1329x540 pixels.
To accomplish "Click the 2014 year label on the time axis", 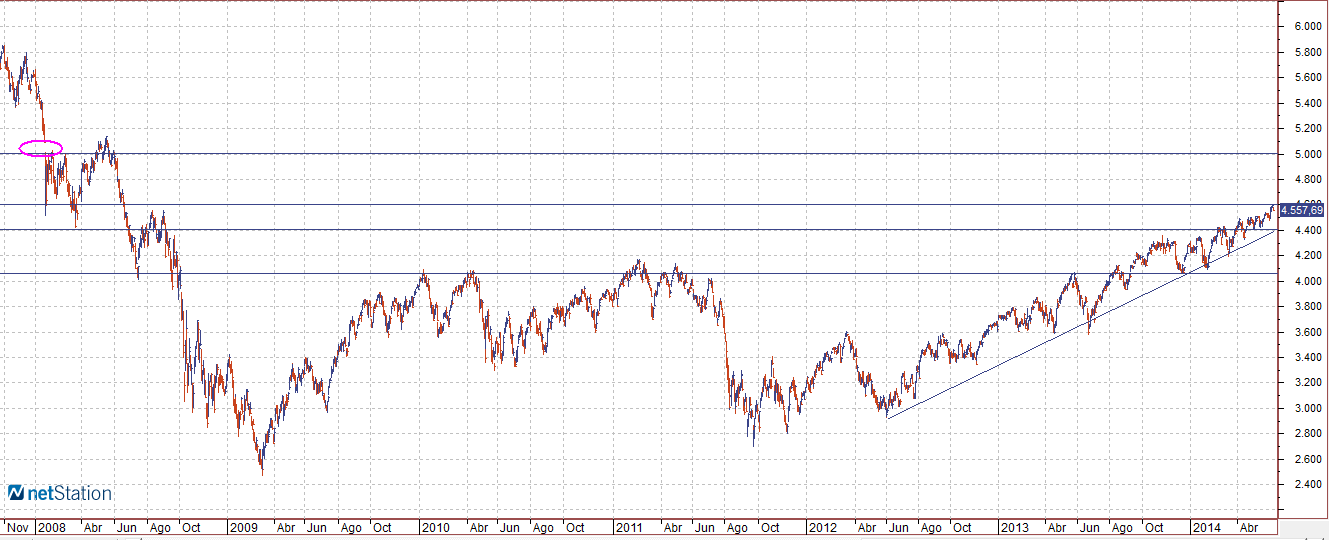I will pyautogui.click(x=1207, y=527).
